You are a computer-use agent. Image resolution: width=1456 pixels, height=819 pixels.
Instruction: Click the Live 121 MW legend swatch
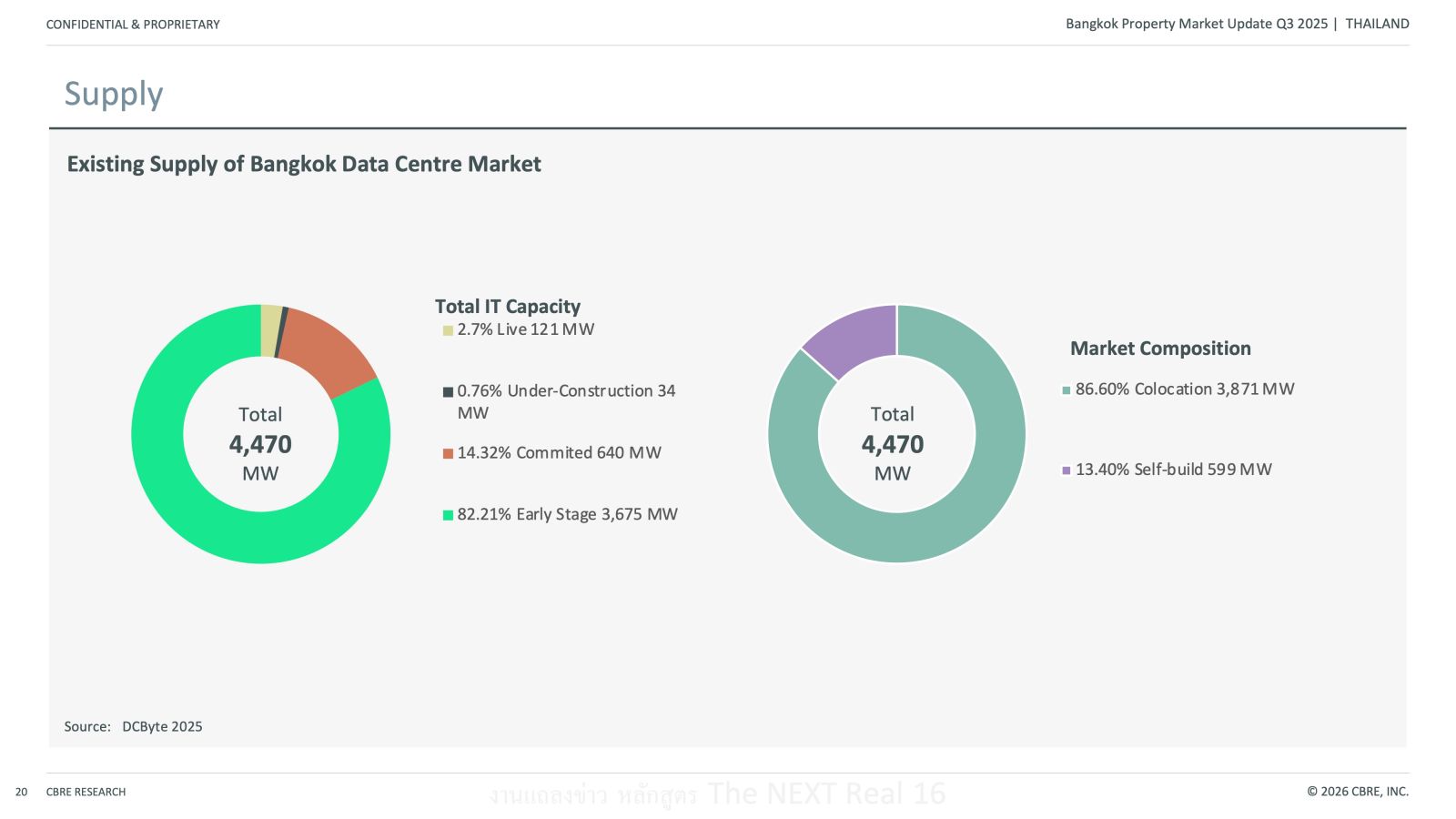coord(448,330)
